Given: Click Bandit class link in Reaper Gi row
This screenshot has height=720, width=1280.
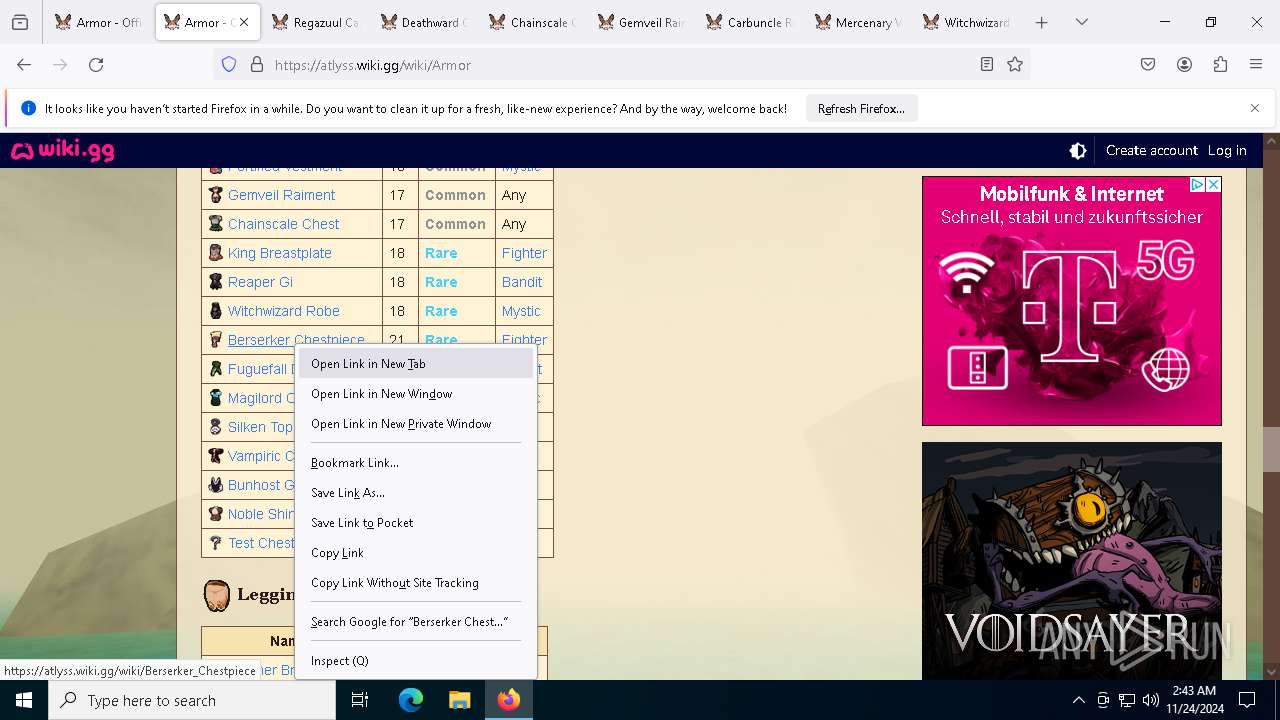Looking at the screenshot, I should [522, 282].
